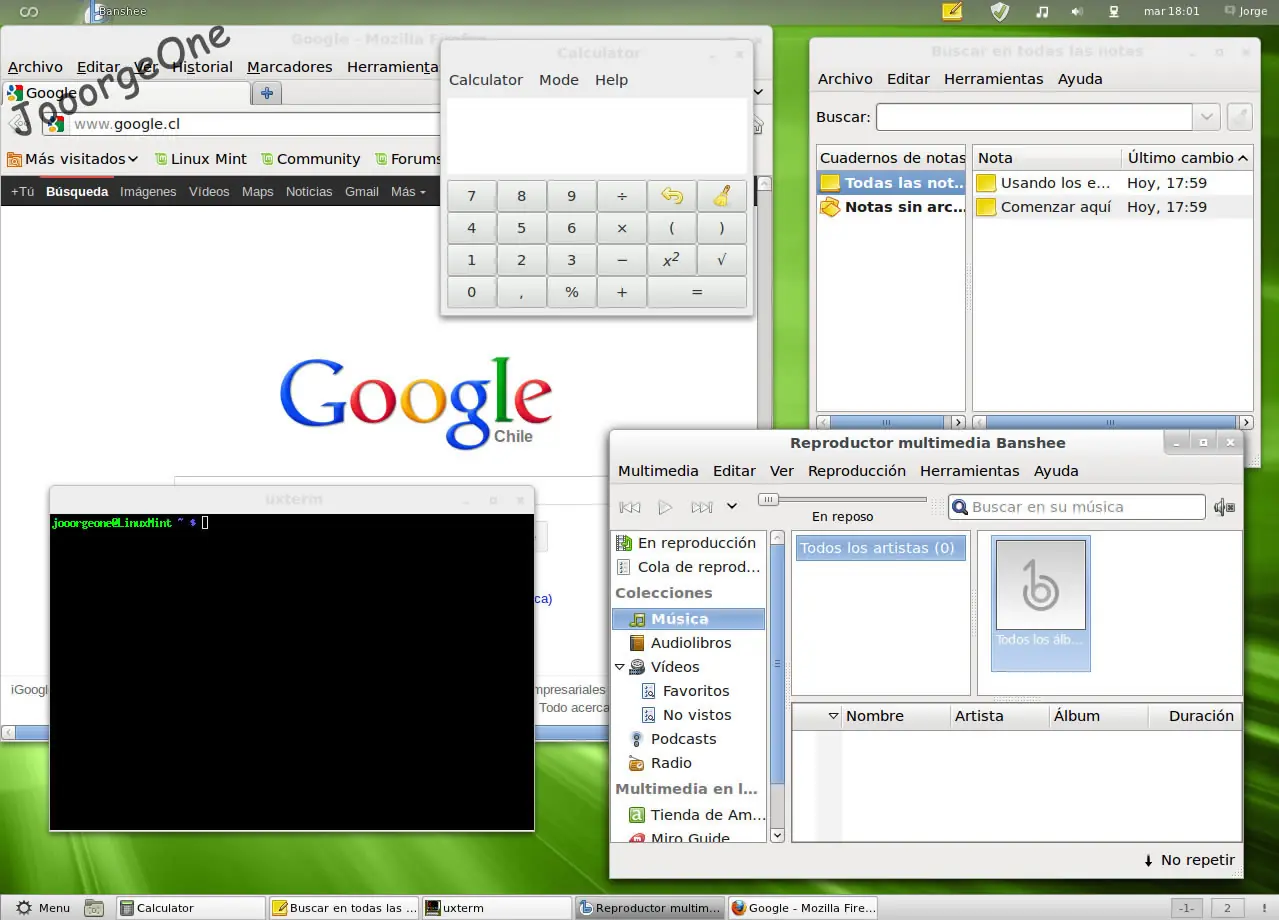Open the Mode menu in Calculator

[559, 80]
